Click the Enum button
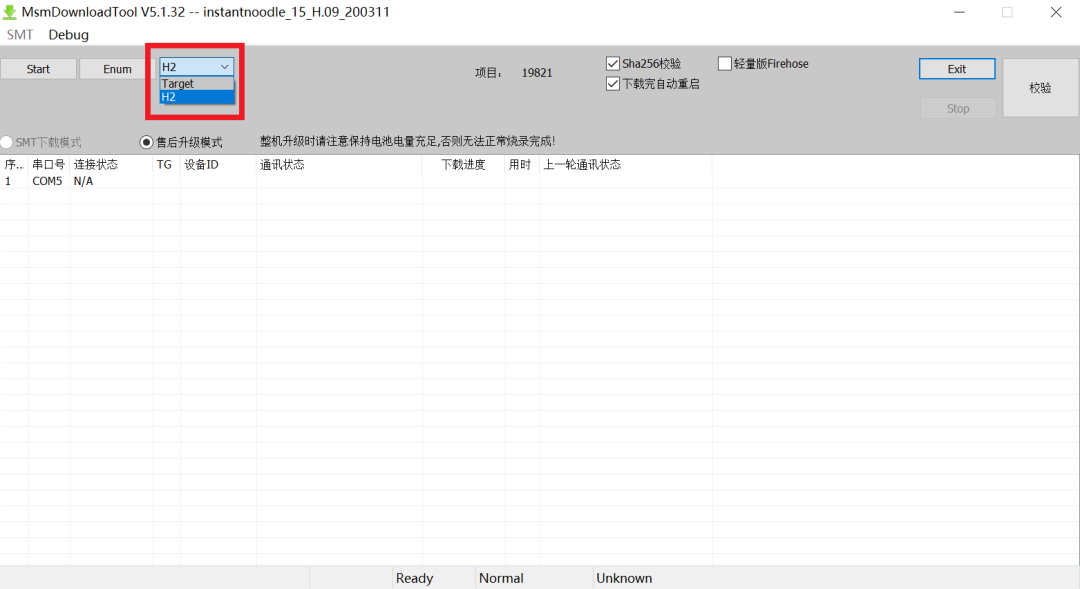The height and width of the screenshot is (589, 1080). click(x=117, y=69)
